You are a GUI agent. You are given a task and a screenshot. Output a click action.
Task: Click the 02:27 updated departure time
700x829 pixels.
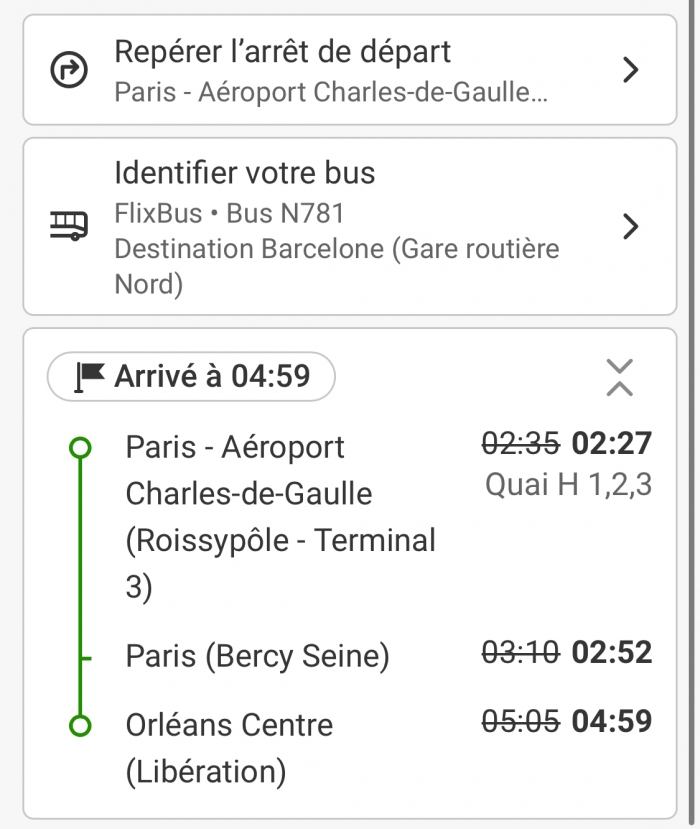pyautogui.click(x=611, y=442)
